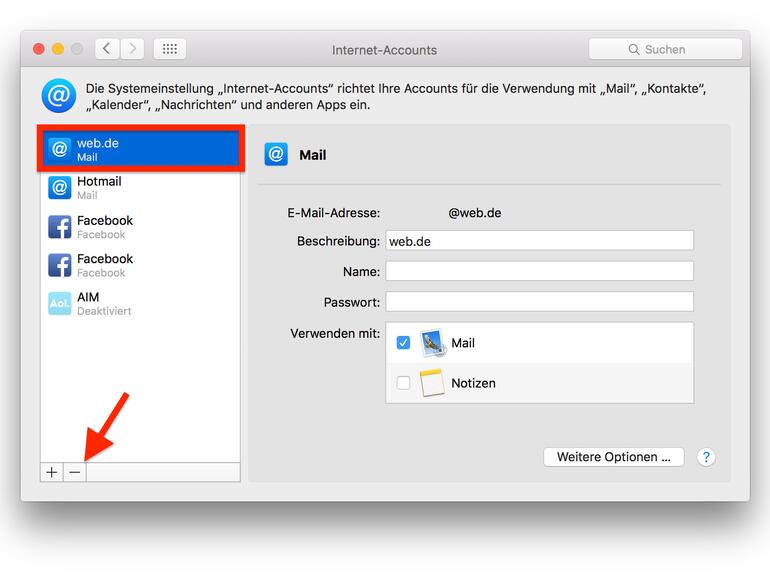Screen dimensions: 770x578
Task: Click the Hotmail @ account icon
Action: [x=59, y=188]
